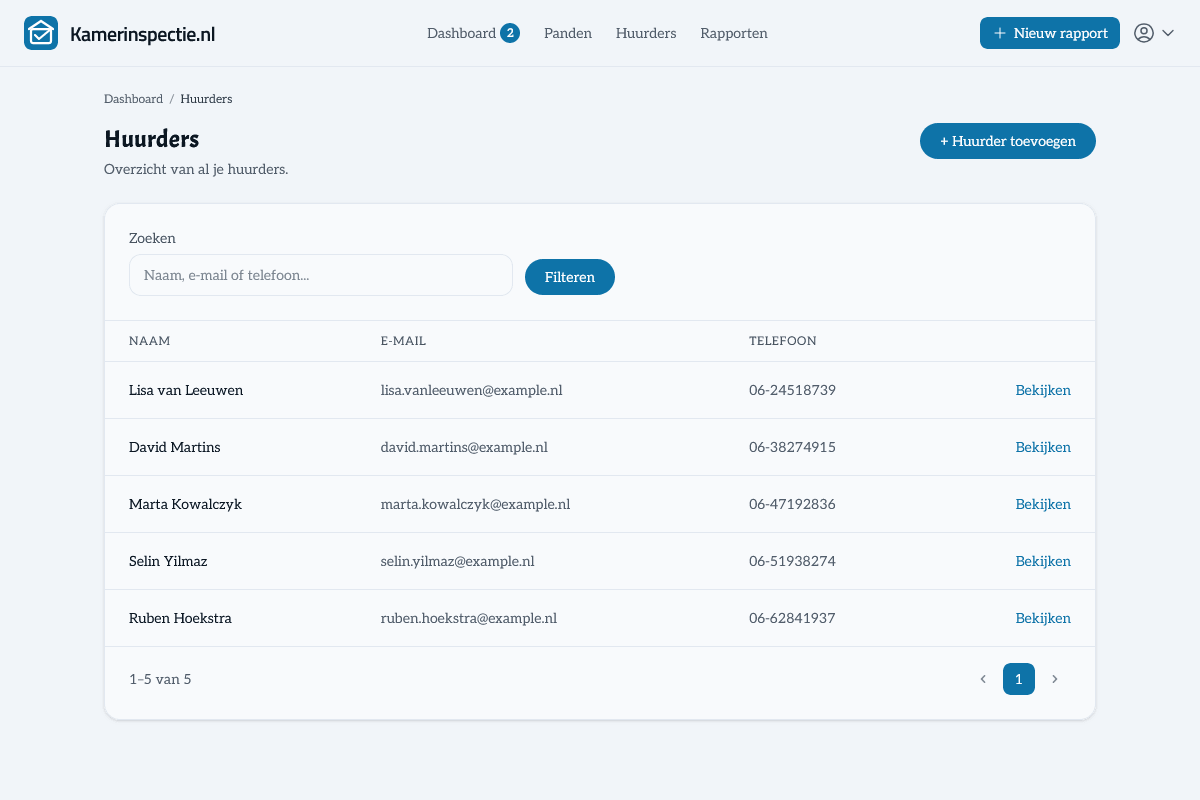Open Bekijken link for David Martins
1200x800 pixels.
point(1043,447)
